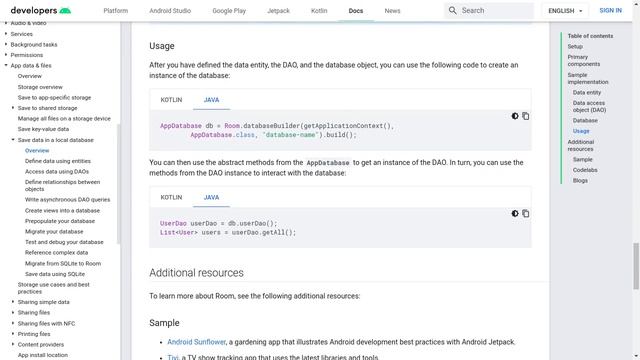The width and height of the screenshot is (640, 360).
Task: Open the Platform menu
Action: (x=116, y=11)
